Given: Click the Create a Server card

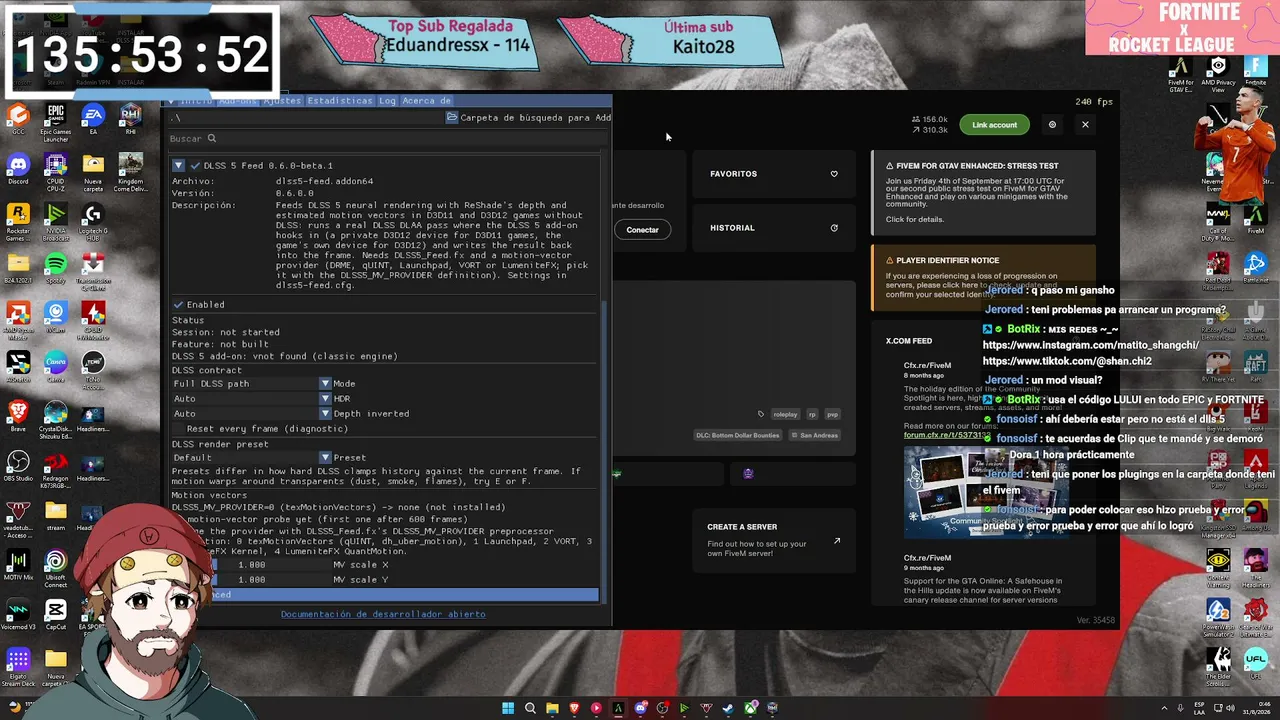Looking at the screenshot, I should pos(775,541).
